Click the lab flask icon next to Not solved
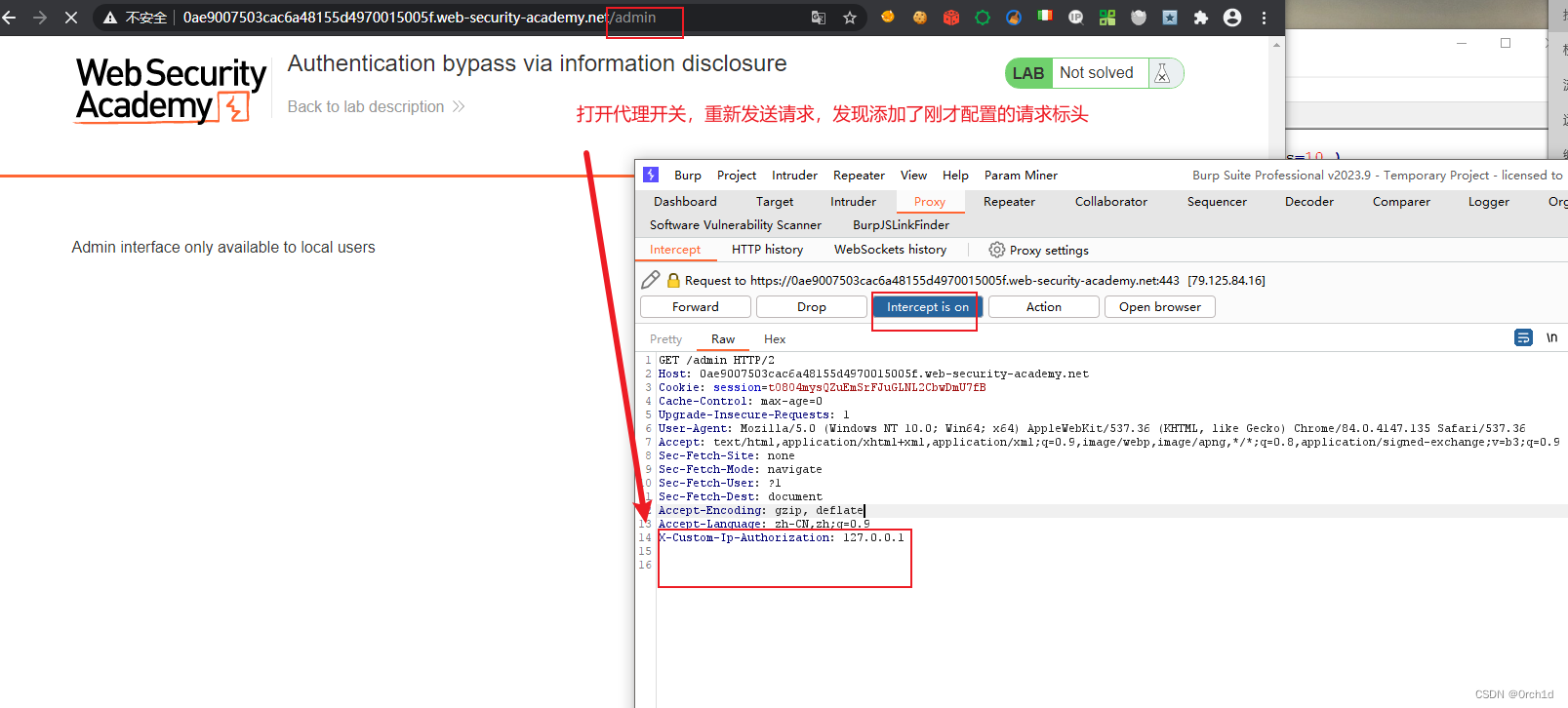This screenshot has height=708, width=1568. (1162, 73)
